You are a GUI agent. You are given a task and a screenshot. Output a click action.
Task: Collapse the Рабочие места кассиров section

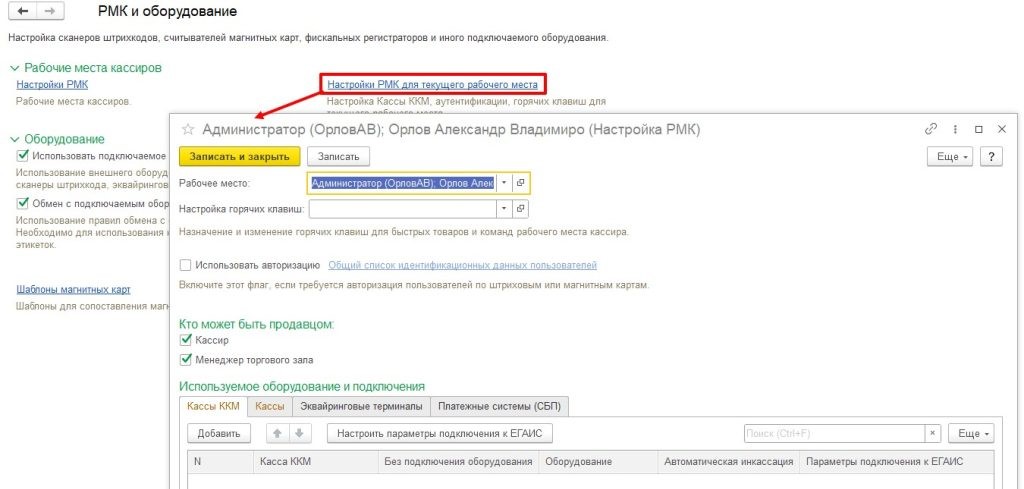14,68
